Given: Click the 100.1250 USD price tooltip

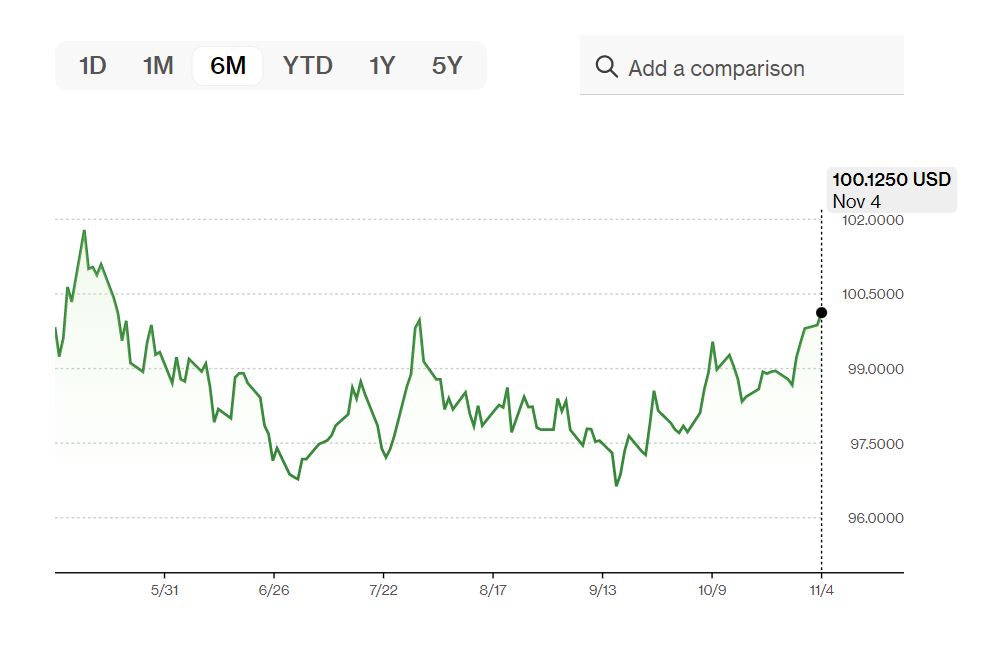Looking at the screenshot, I should tap(891, 190).
